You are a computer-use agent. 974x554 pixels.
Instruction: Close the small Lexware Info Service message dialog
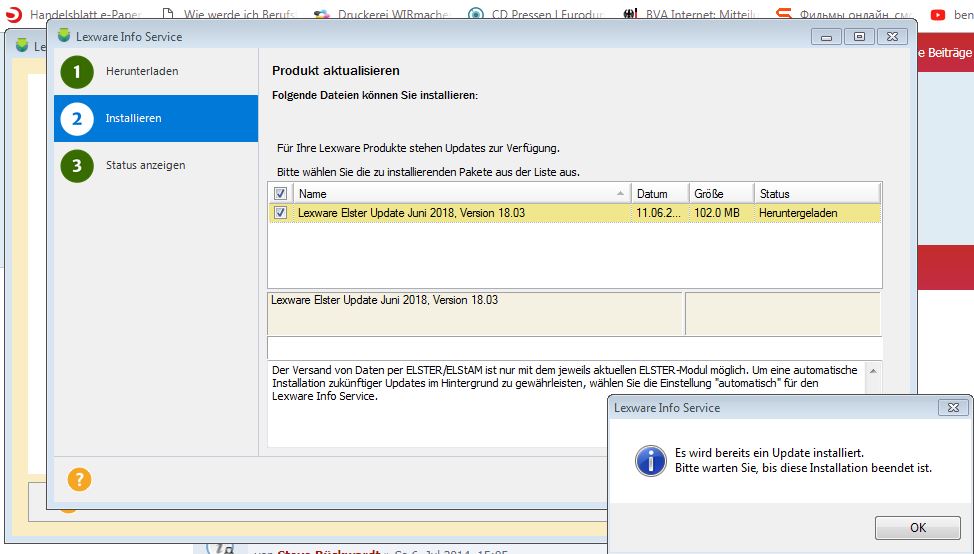(953, 407)
